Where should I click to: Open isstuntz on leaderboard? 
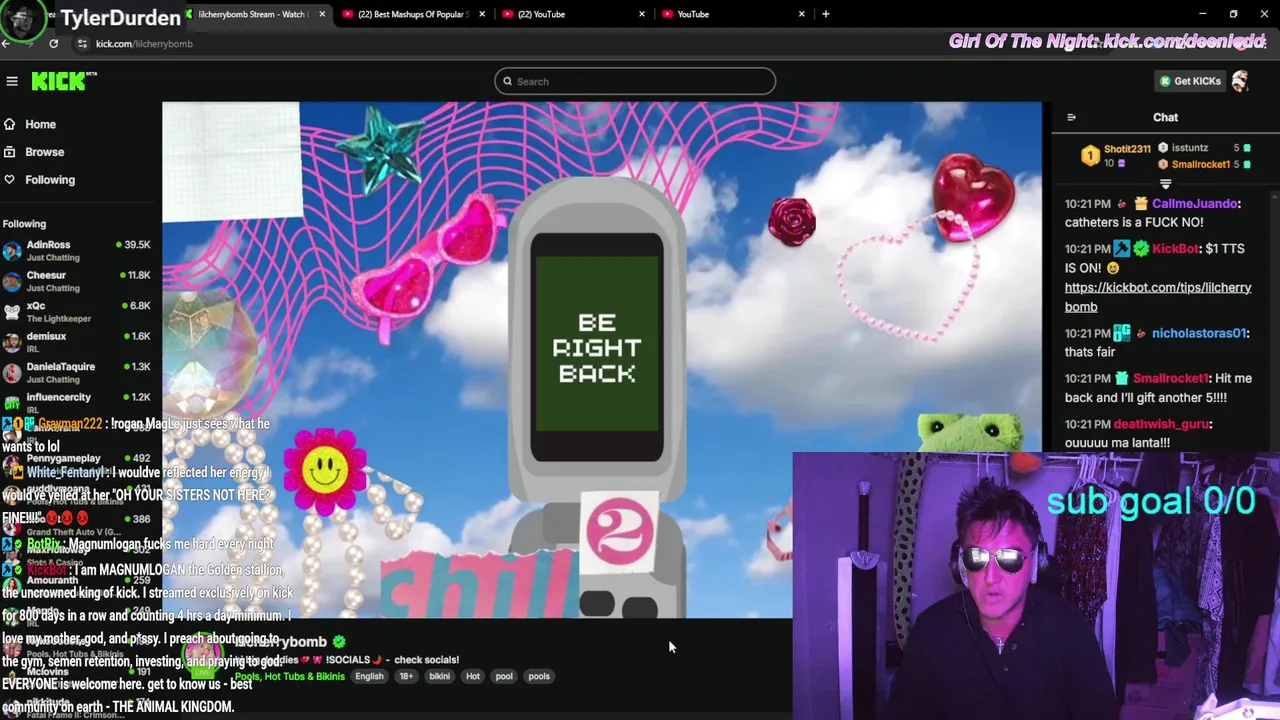(1190, 148)
